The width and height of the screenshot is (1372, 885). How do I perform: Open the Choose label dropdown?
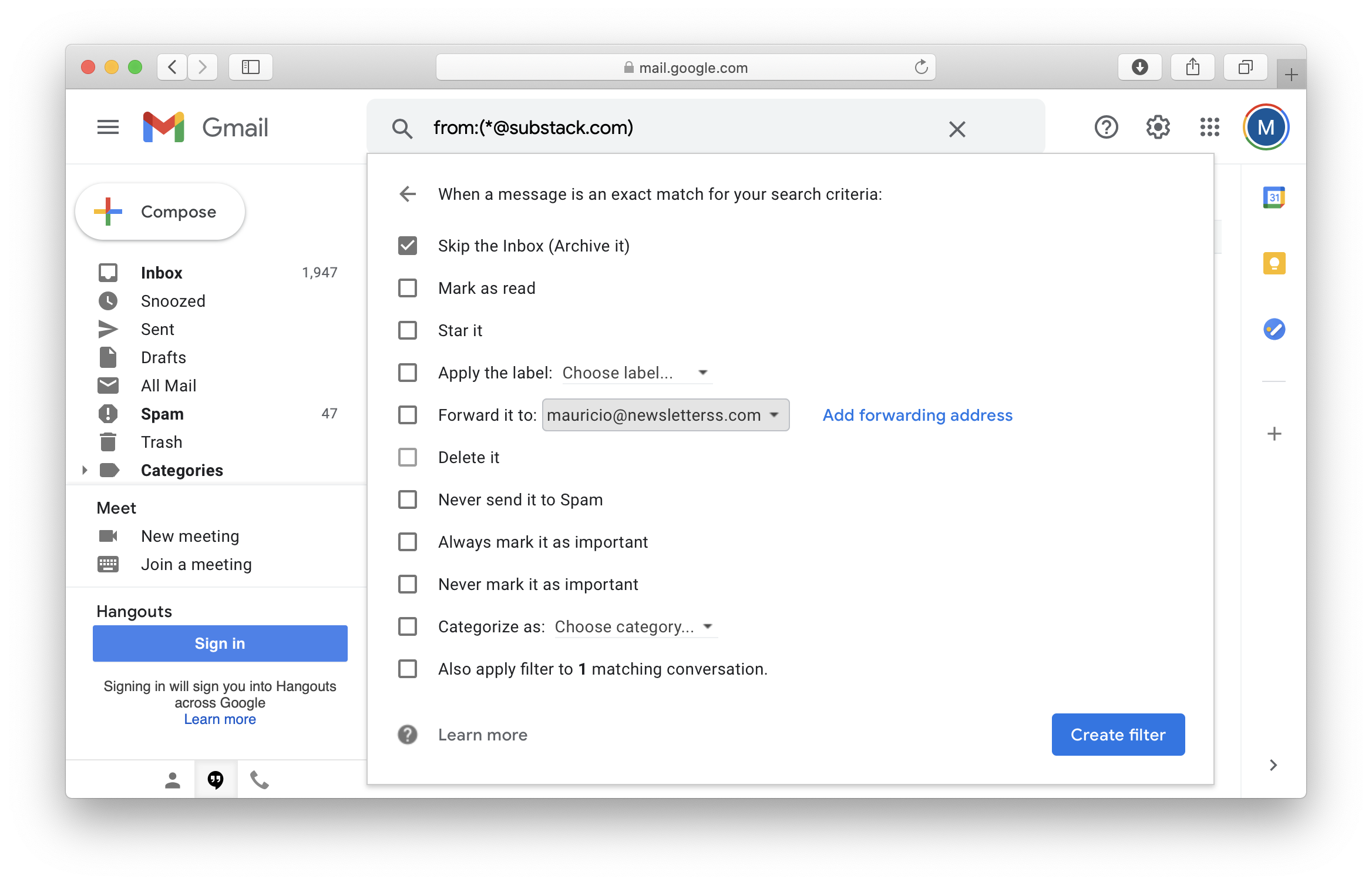[637, 373]
